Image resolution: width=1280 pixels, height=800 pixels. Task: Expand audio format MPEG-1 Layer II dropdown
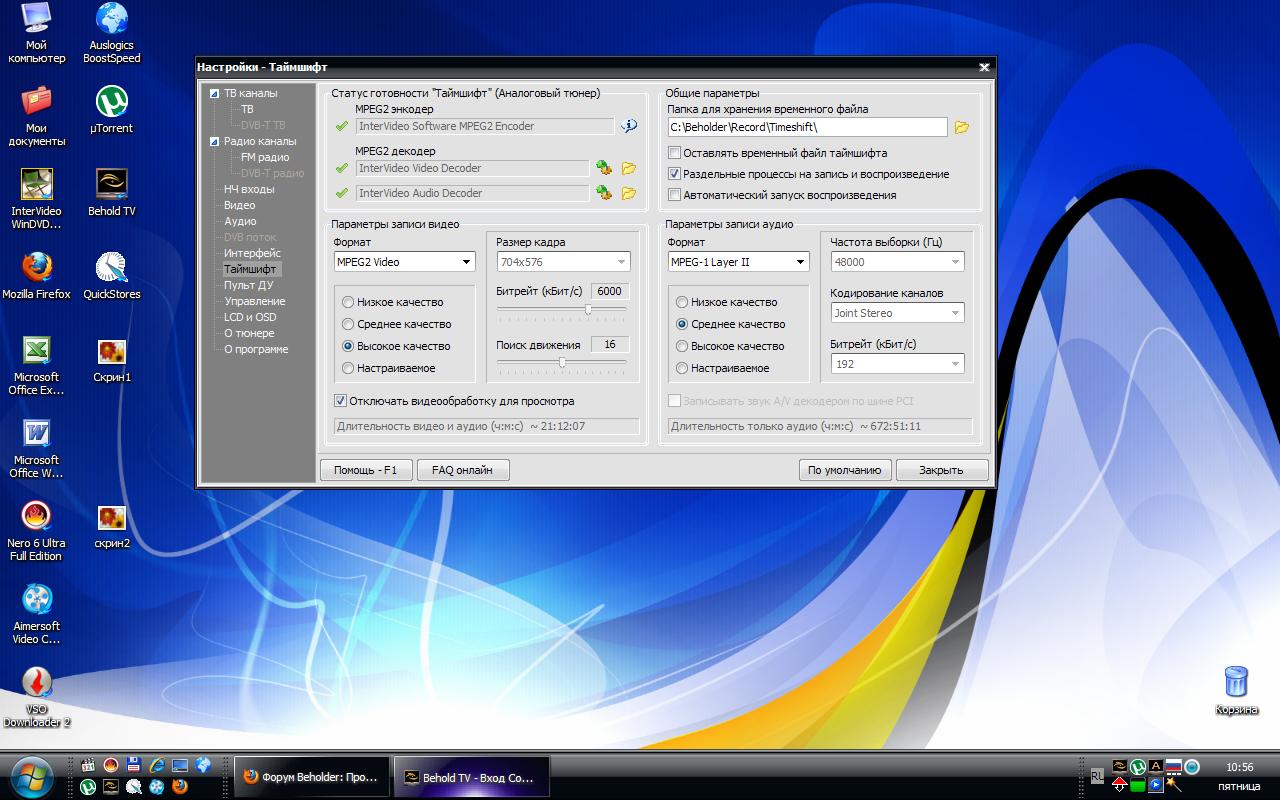click(738, 262)
